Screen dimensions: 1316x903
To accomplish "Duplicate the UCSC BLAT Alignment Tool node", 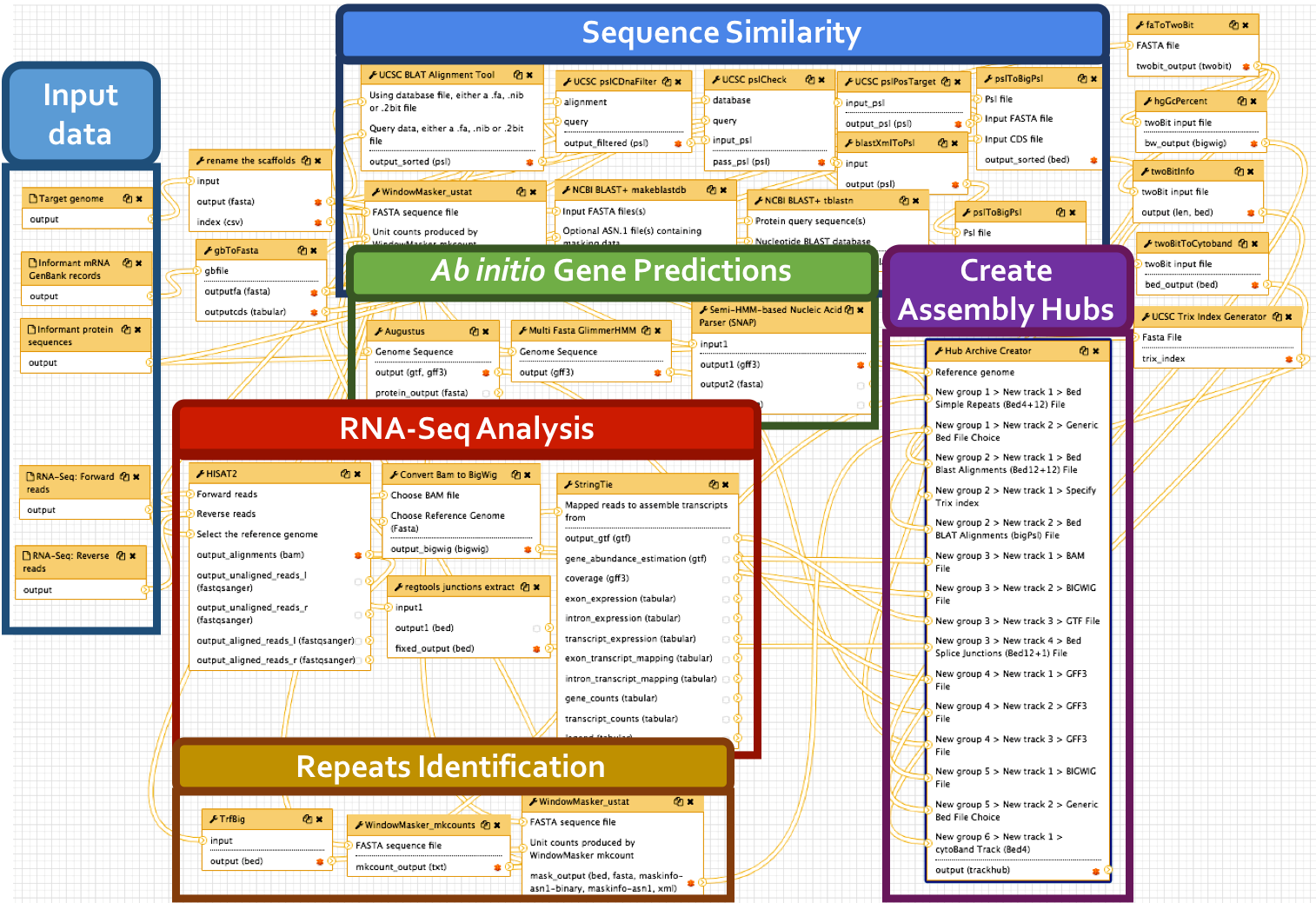I will click(x=518, y=75).
